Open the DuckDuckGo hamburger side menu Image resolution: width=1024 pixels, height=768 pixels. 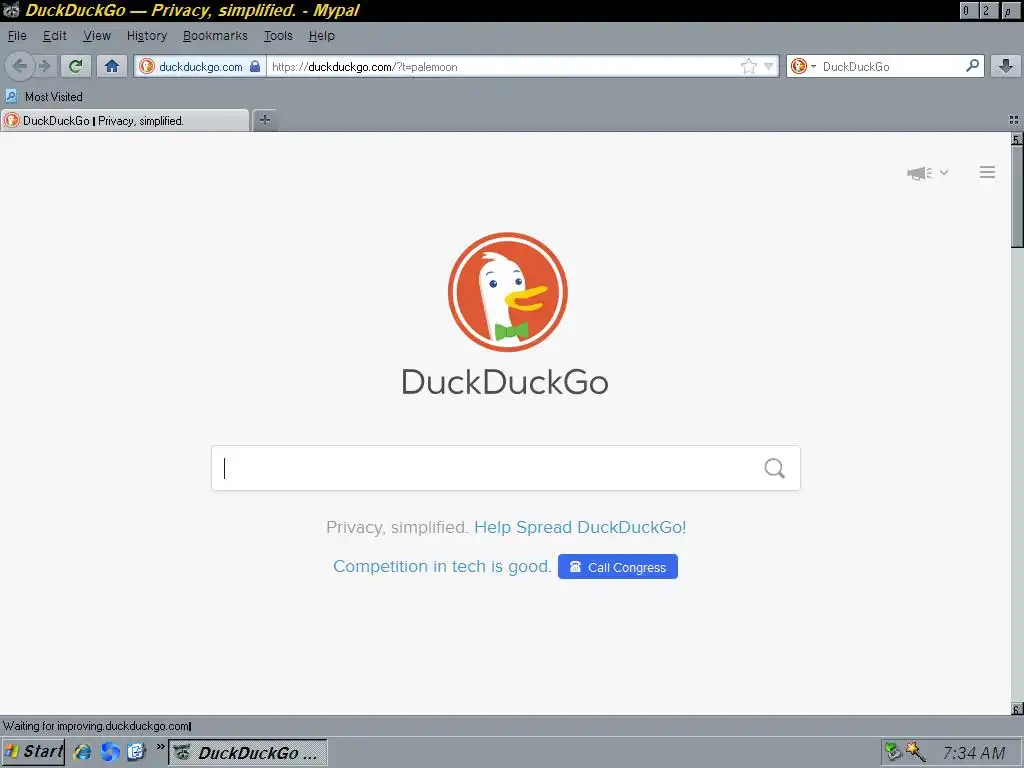pyautogui.click(x=987, y=172)
